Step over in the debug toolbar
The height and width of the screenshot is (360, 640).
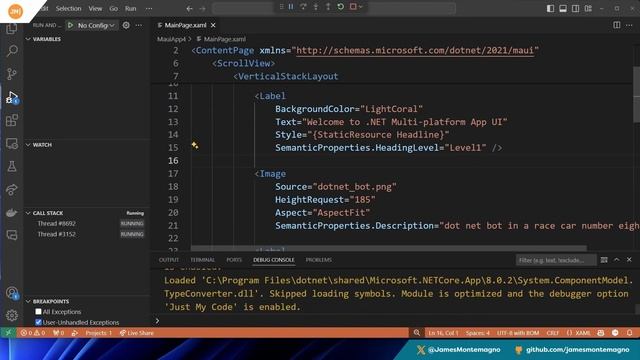tap(303, 7)
